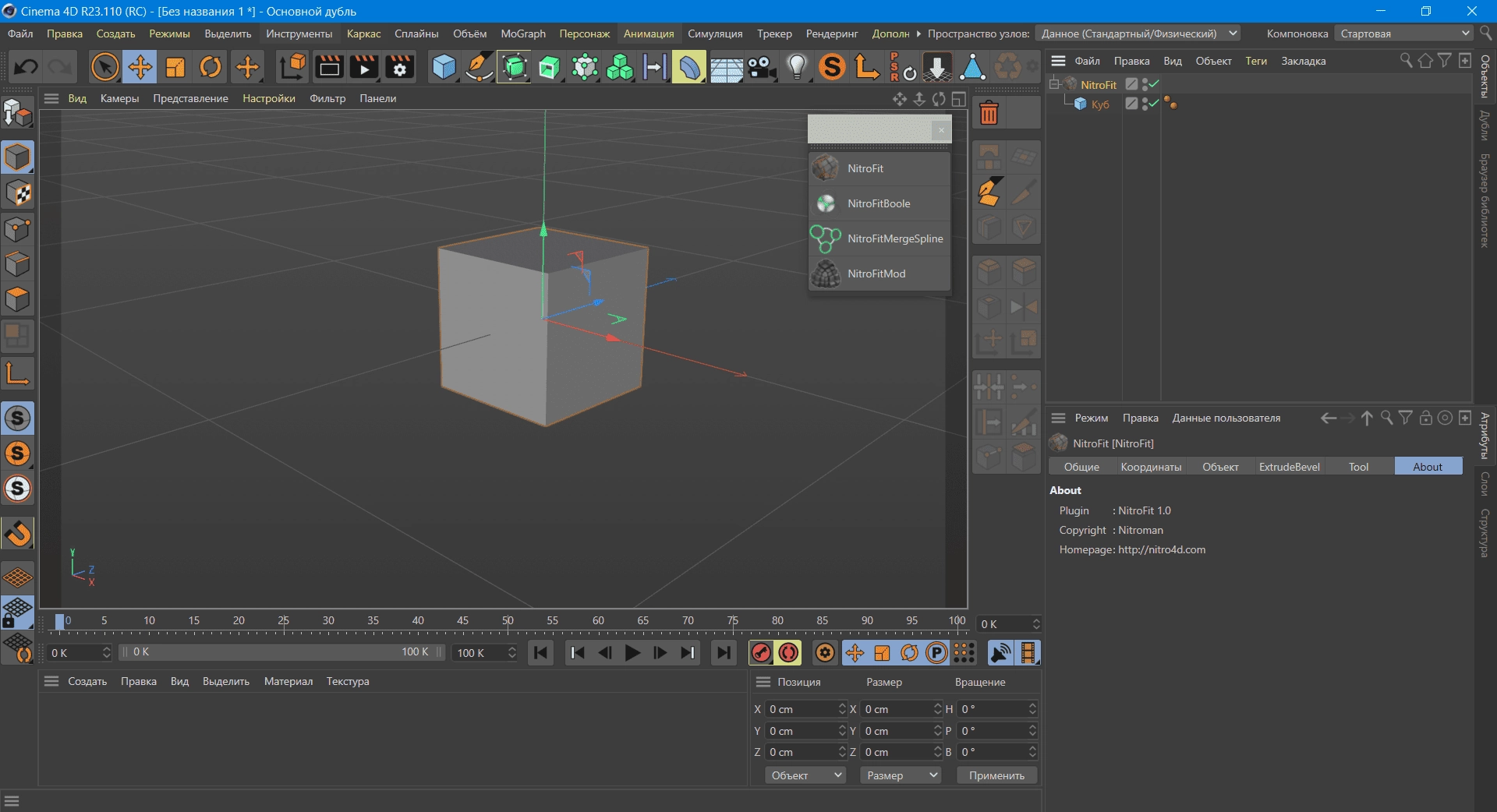Enable Axis mode L-shaped icon on left
Viewport: 1497px width, 812px height.
tap(17, 374)
